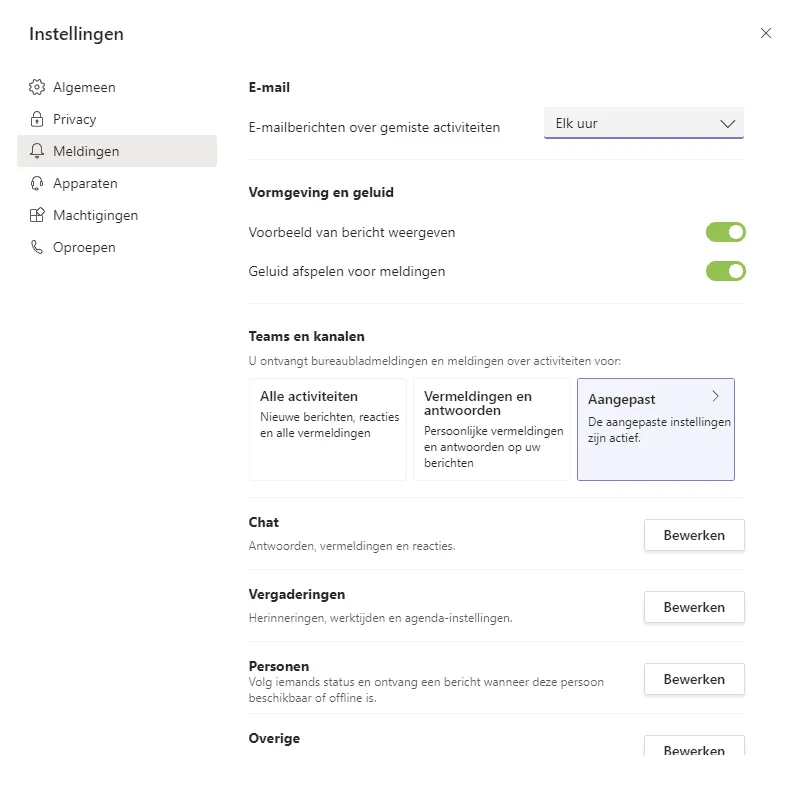
Task: Select the Alle activiteiten notification option
Action: [328, 429]
